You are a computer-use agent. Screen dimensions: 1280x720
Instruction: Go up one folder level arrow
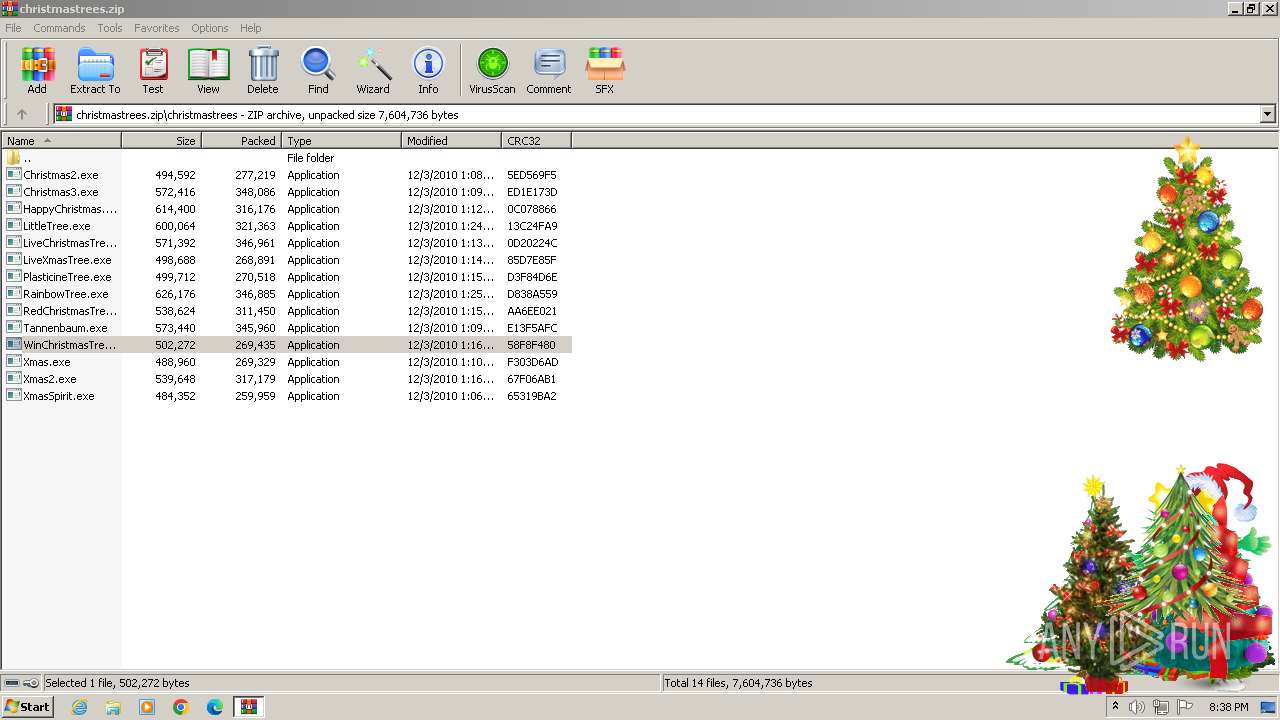(22, 115)
